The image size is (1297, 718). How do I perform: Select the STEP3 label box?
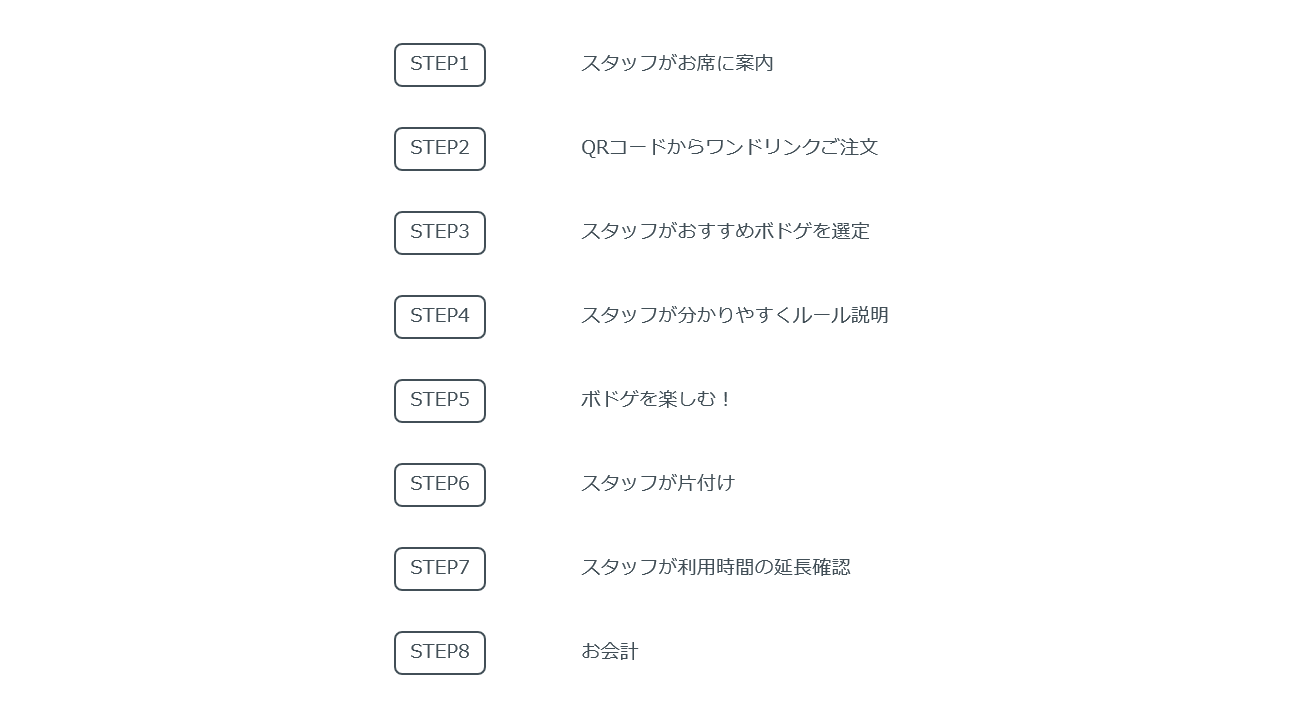pyautogui.click(x=440, y=233)
